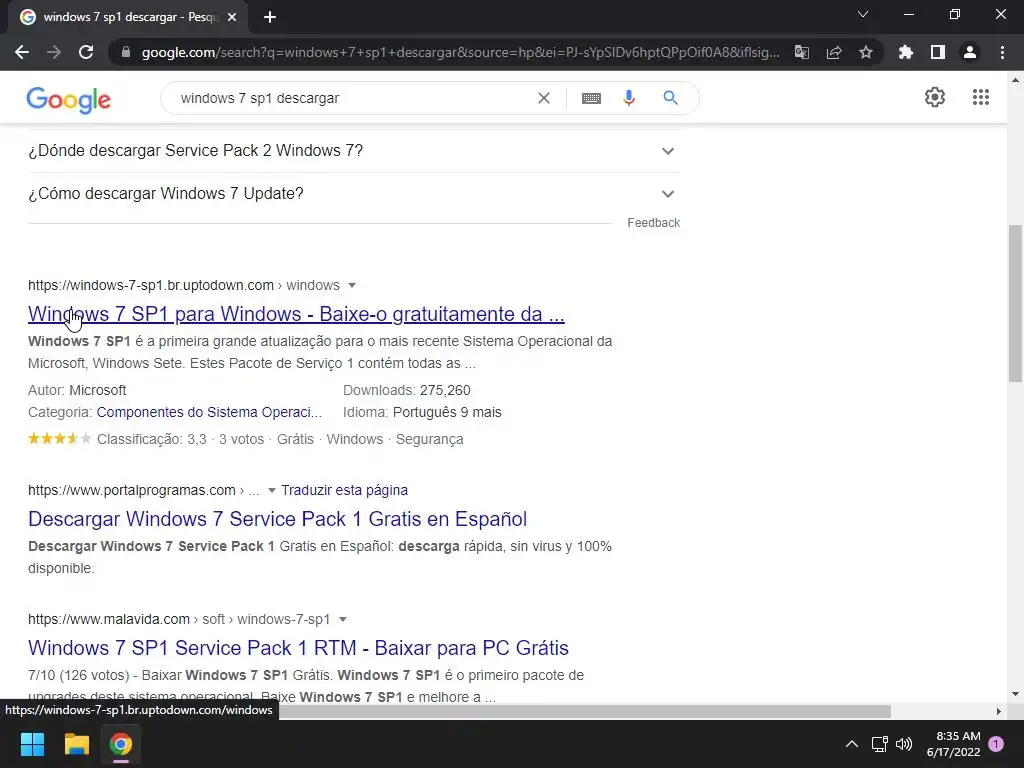Open Google search settings gear

[935, 97]
